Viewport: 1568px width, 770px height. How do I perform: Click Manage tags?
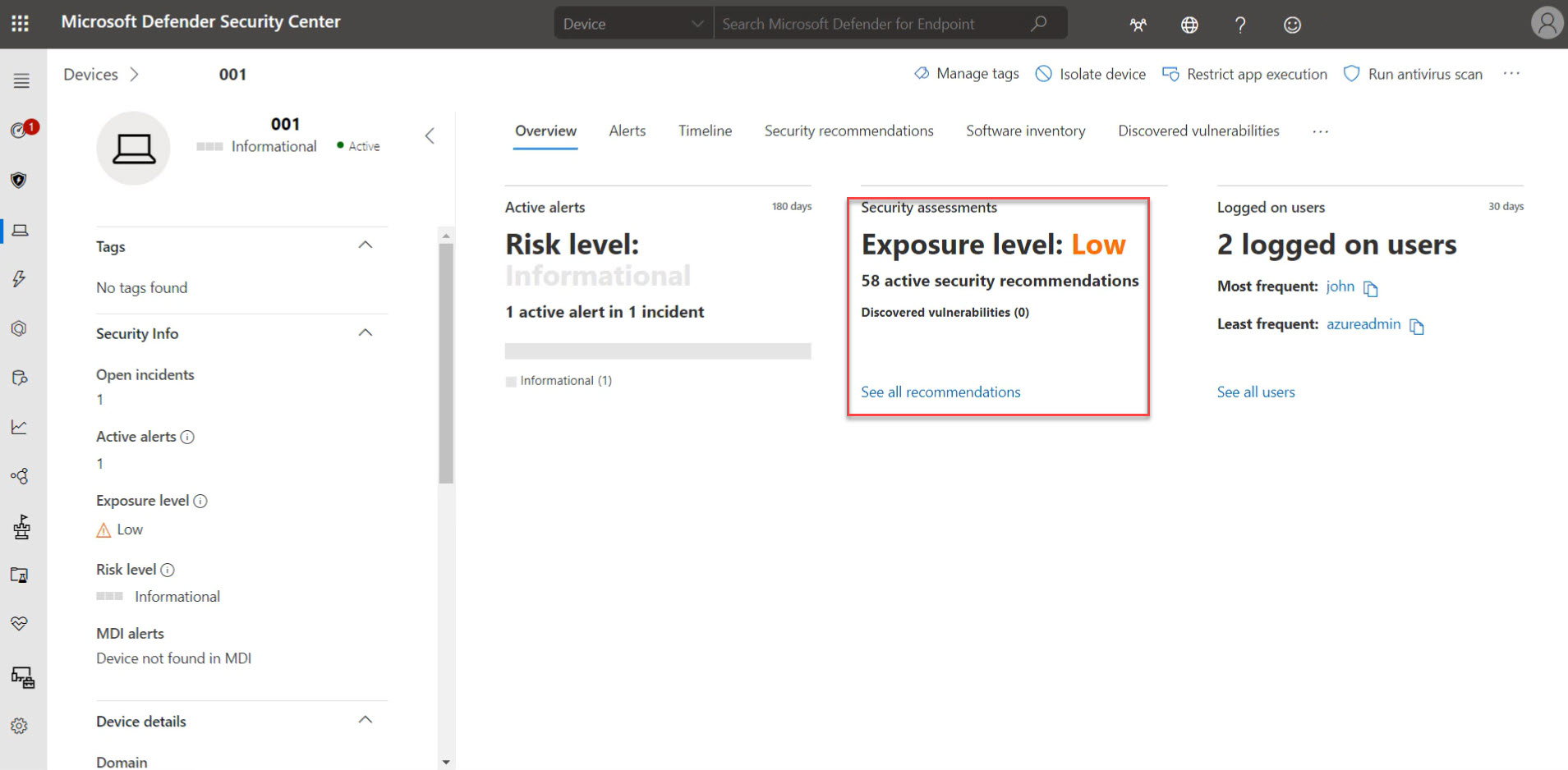point(967,74)
